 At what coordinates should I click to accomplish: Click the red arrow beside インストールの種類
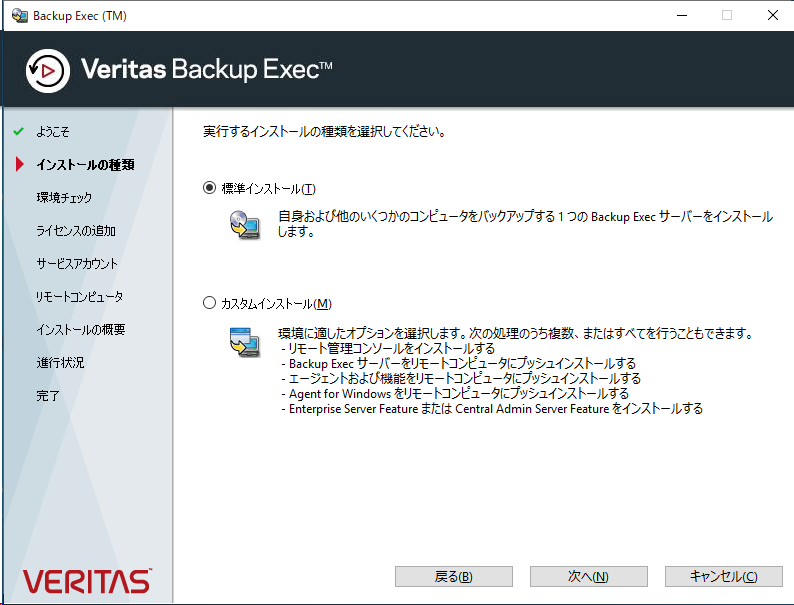tap(20, 164)
